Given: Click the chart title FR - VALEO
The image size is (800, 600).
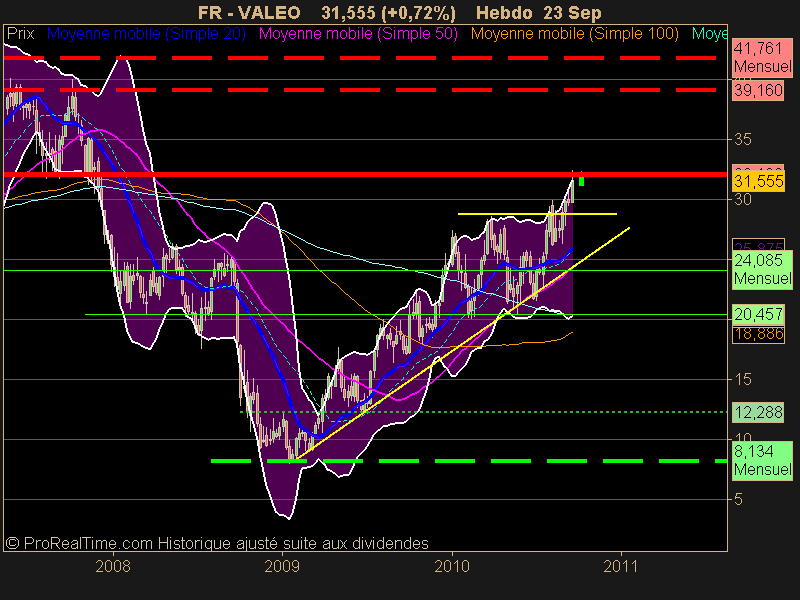Looking at the screenshot, I should click(x=249, y=12).
